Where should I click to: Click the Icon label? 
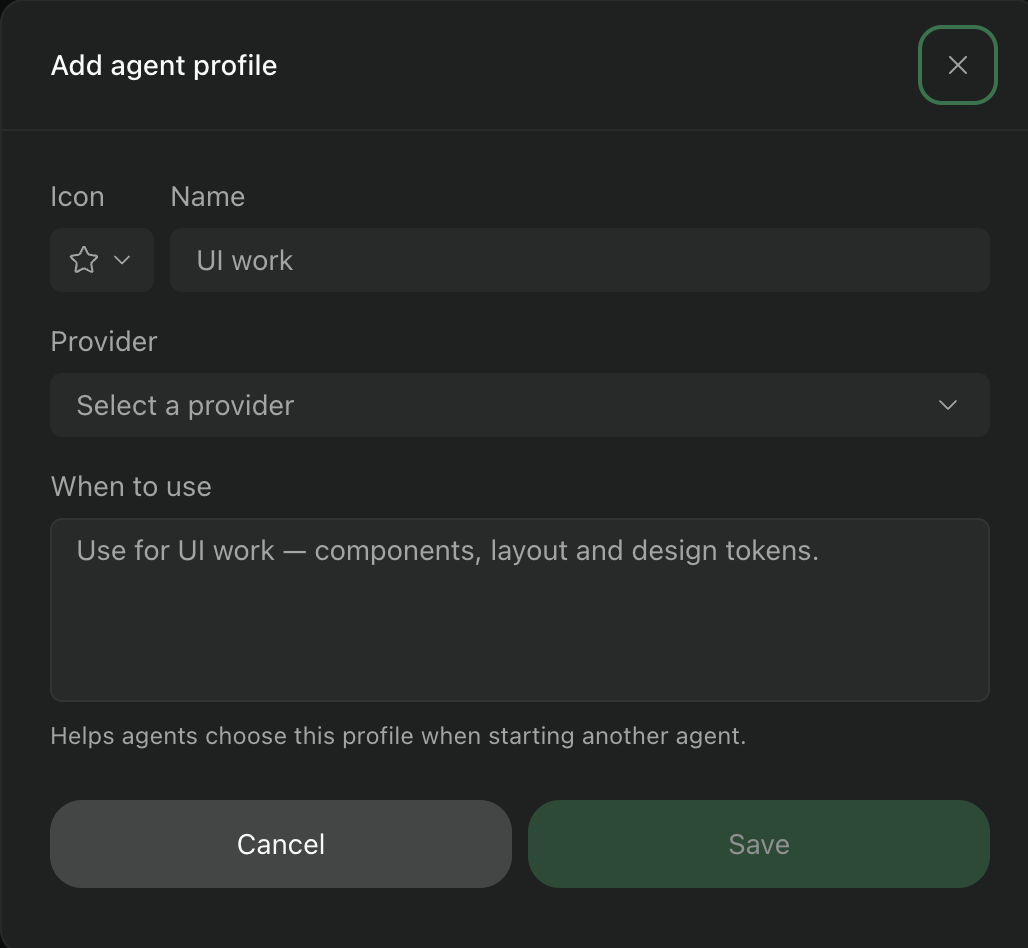(x=77, y=197)
